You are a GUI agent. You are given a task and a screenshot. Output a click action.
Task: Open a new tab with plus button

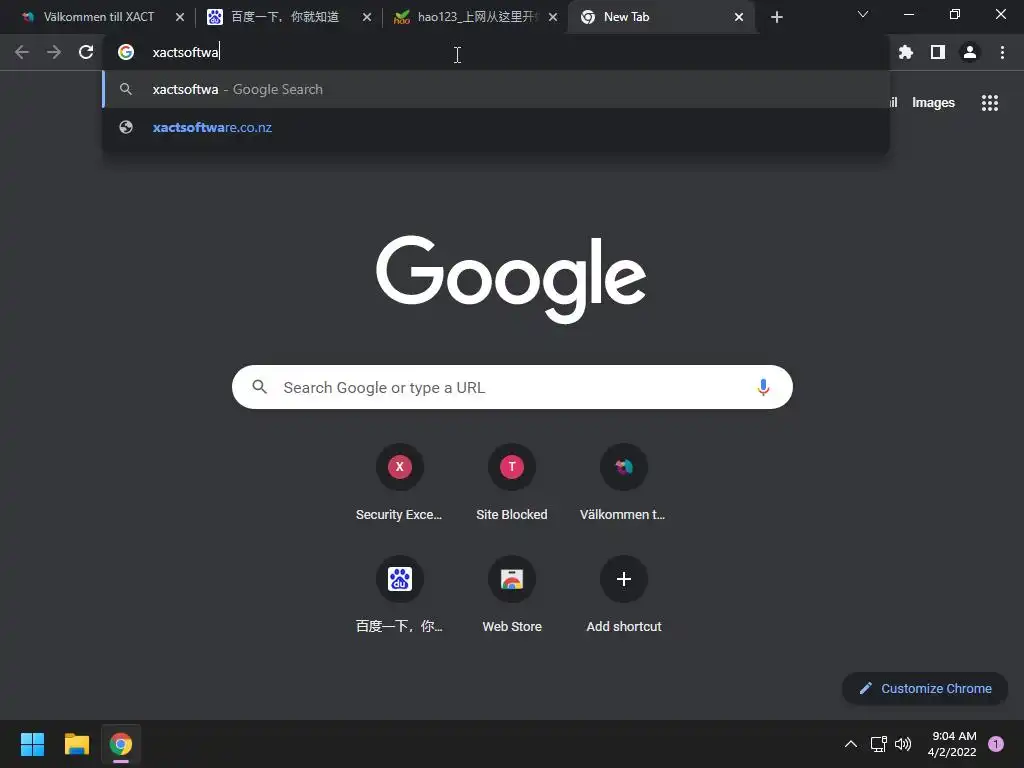pos(776,17)
